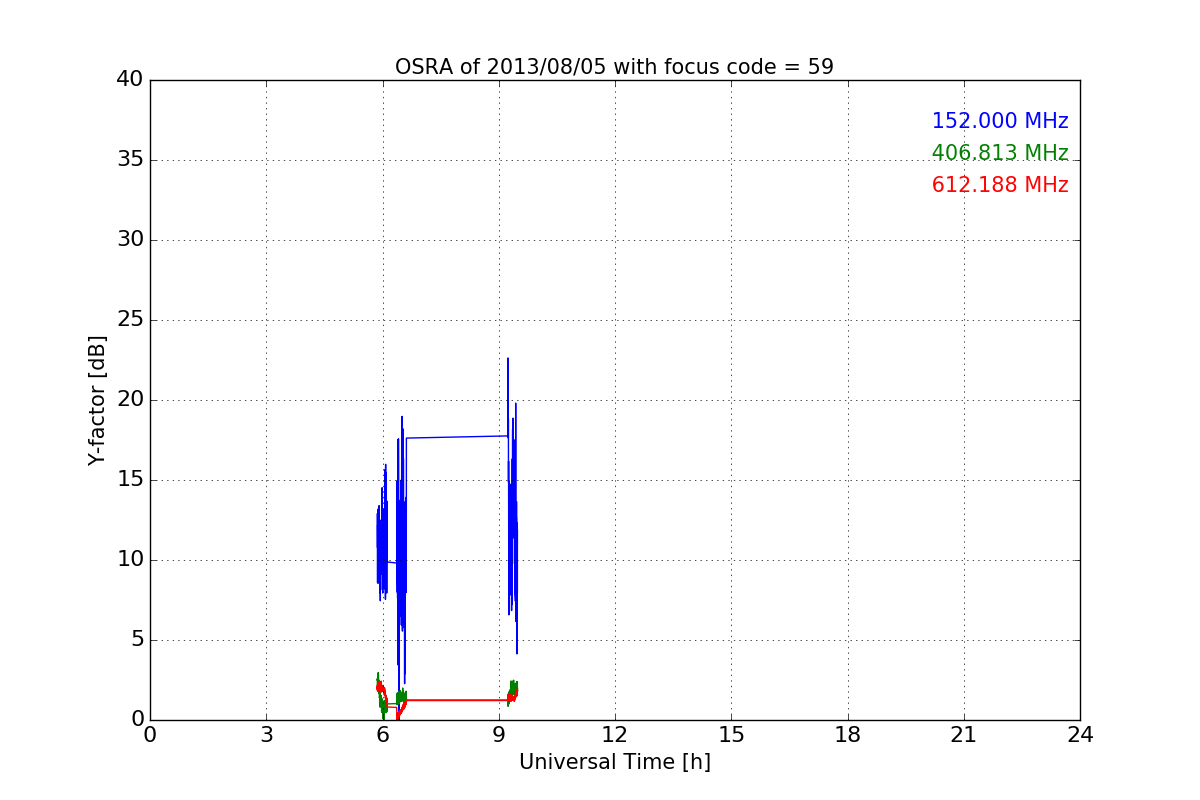This screenshot has height=800, width=1200.
Task: Click the flat red line between hours 6.6 and 9.2
Action: pos(457,700)
